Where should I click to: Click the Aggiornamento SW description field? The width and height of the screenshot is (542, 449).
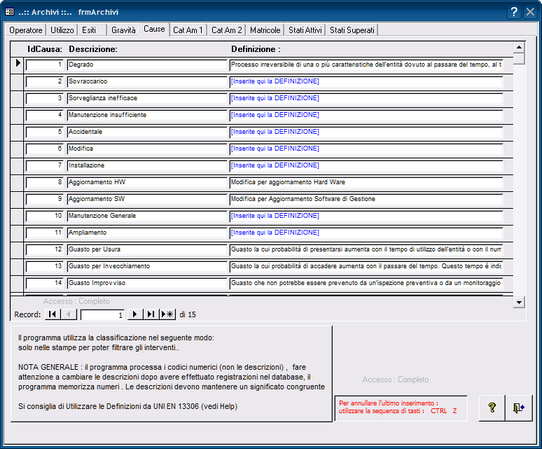pos(147,199)
